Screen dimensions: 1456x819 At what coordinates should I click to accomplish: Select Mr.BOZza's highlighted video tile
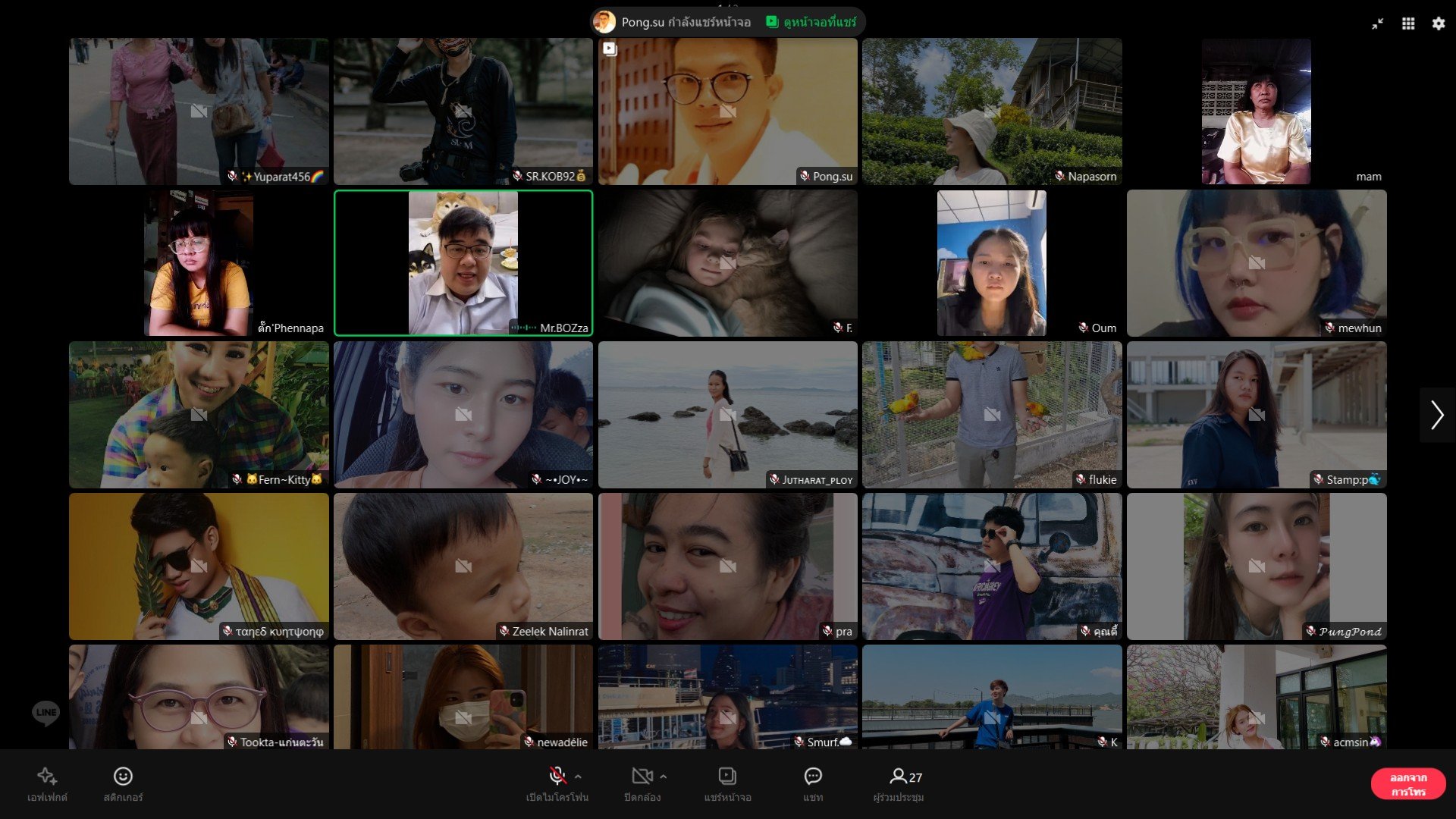pos(463,262)
